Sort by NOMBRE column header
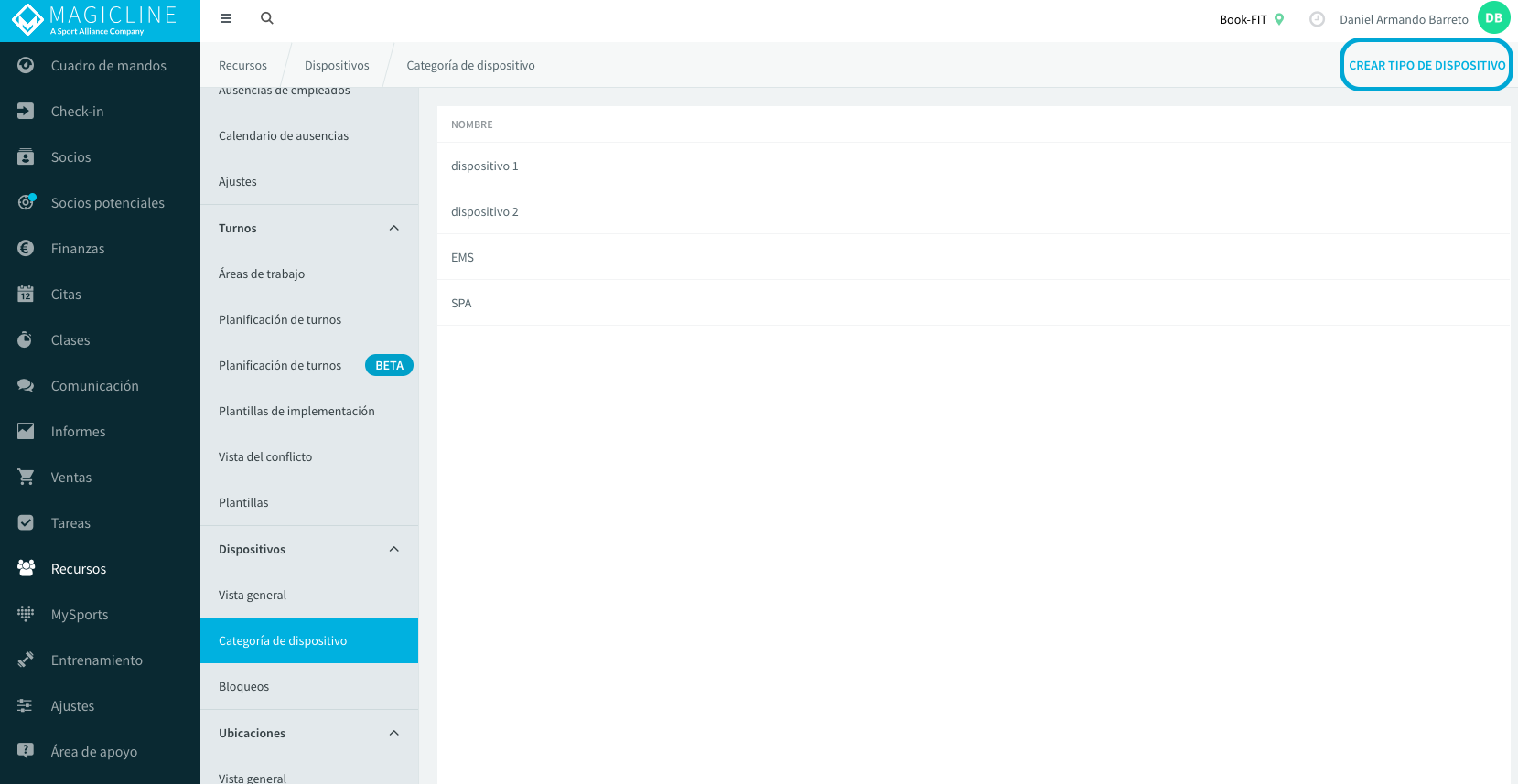The image size is (1518, 784). [471, 124]
